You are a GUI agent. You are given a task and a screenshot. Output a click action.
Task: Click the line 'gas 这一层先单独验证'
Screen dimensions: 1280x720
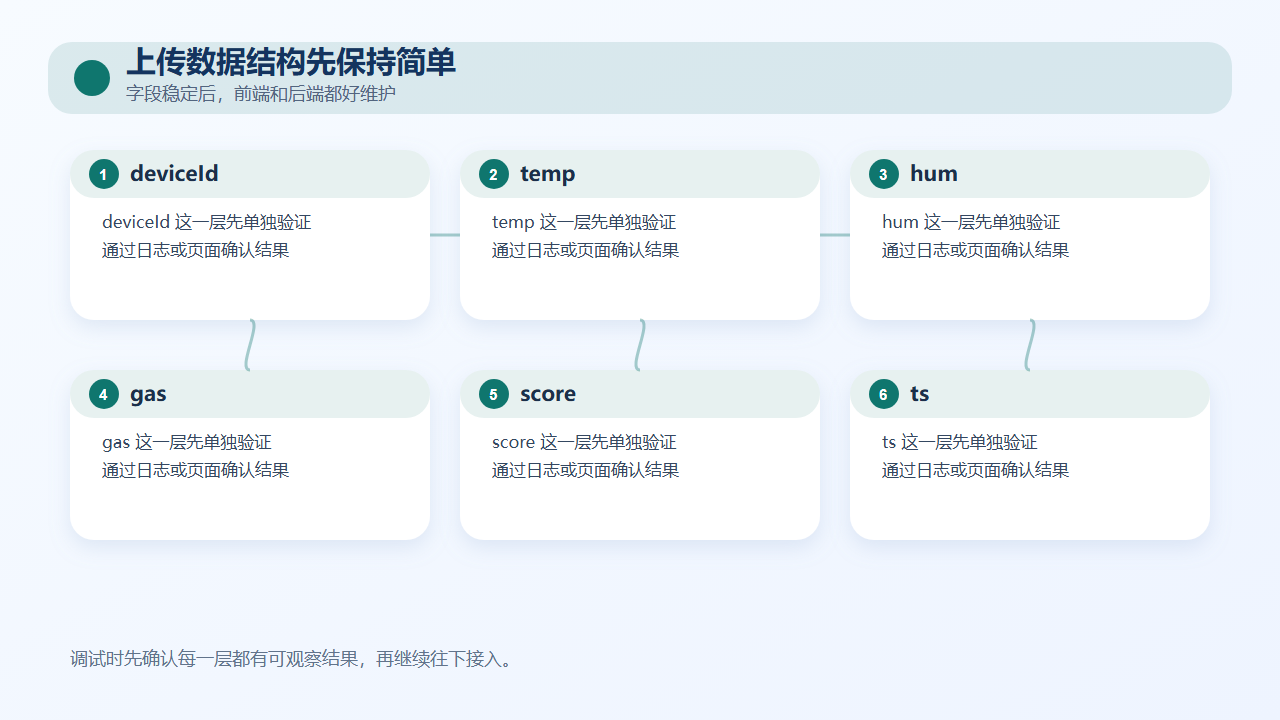click(187, 442)
